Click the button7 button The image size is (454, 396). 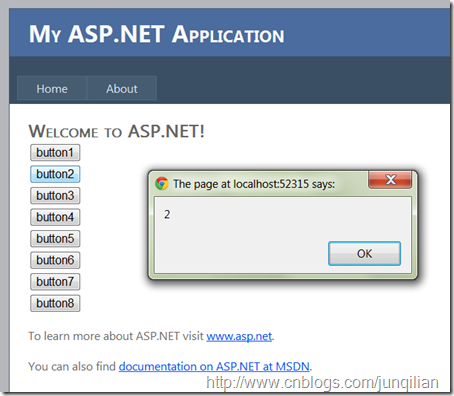coord(55,282)
